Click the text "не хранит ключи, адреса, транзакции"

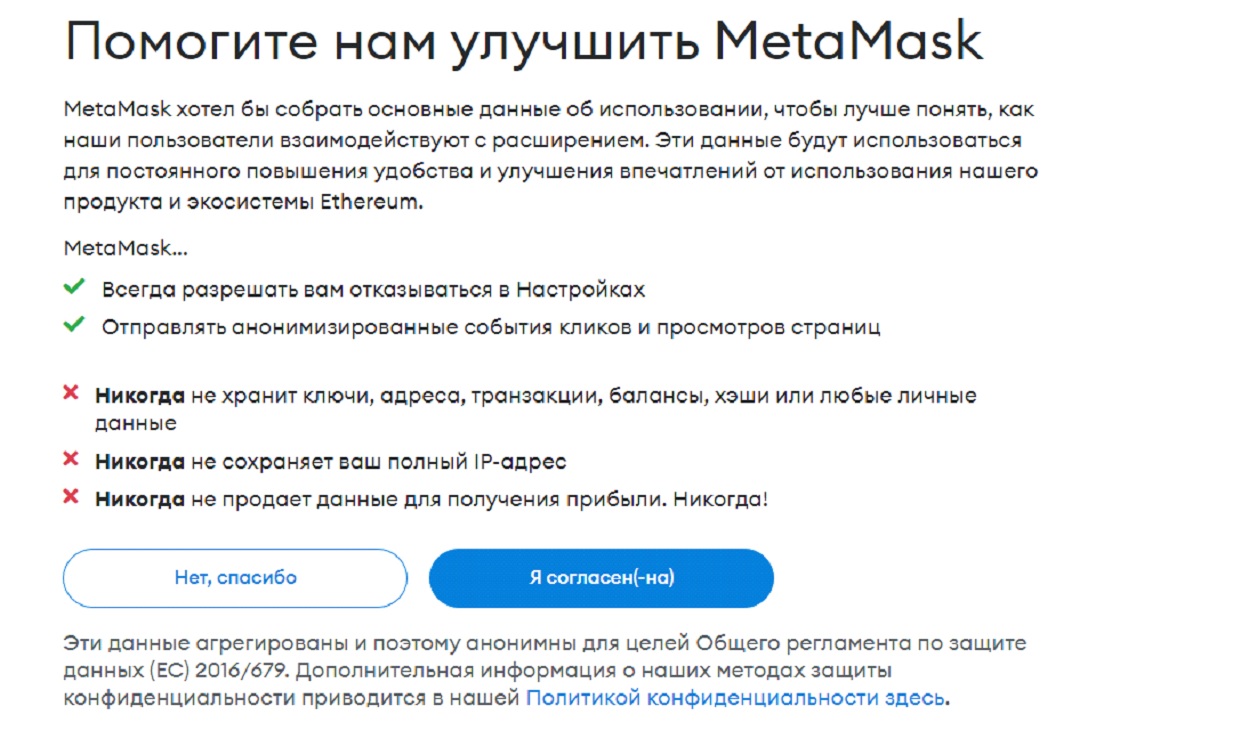tap(440, 396)
